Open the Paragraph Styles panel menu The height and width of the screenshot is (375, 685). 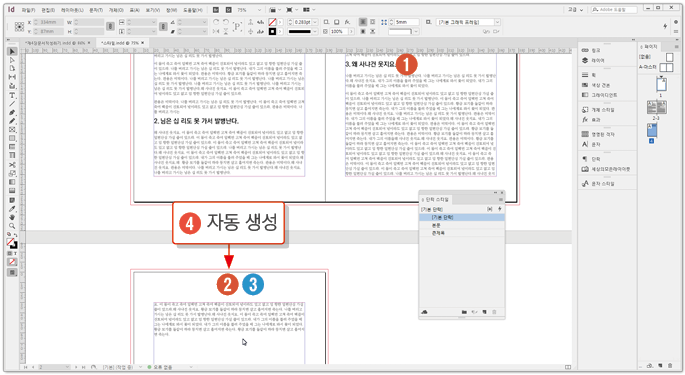coord(501,200)
